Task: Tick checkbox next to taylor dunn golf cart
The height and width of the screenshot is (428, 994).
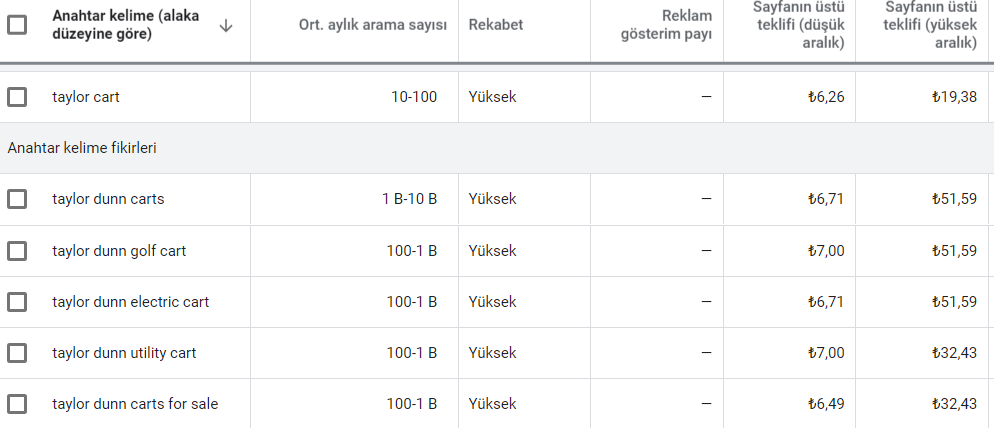Action: point(16,251)
